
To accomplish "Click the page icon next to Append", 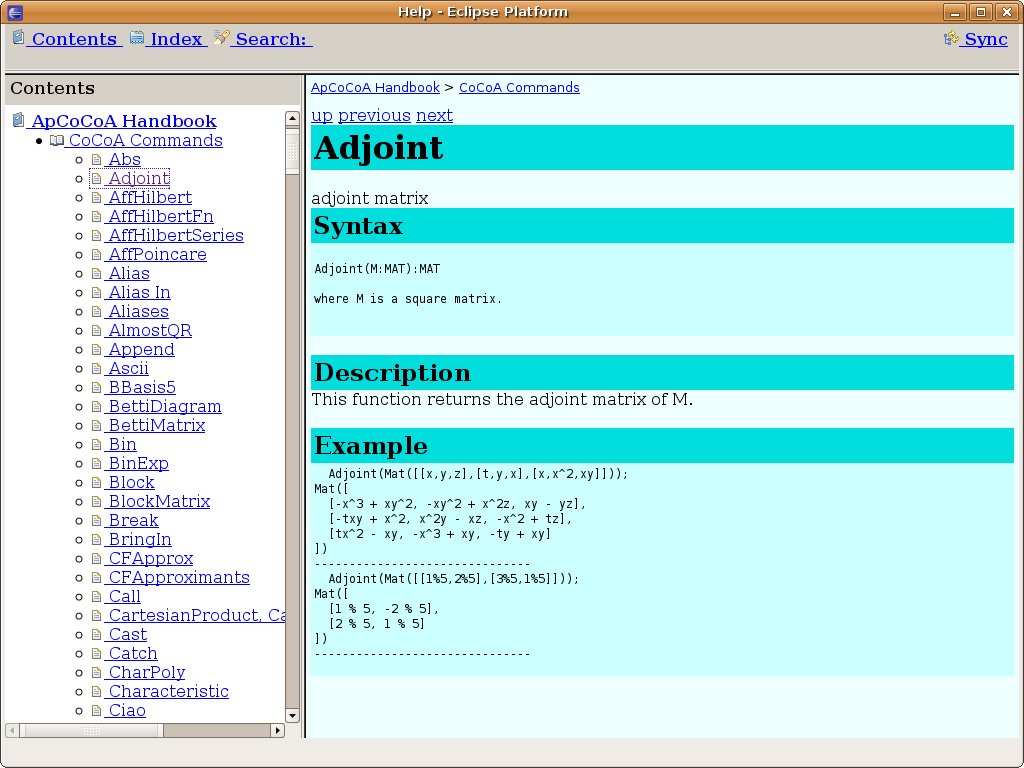I will (x=97, y=349).
